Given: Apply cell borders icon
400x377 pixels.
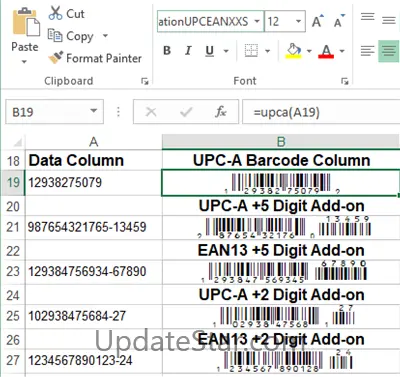Looking at the screenshot, I should (x=251, y=51).
